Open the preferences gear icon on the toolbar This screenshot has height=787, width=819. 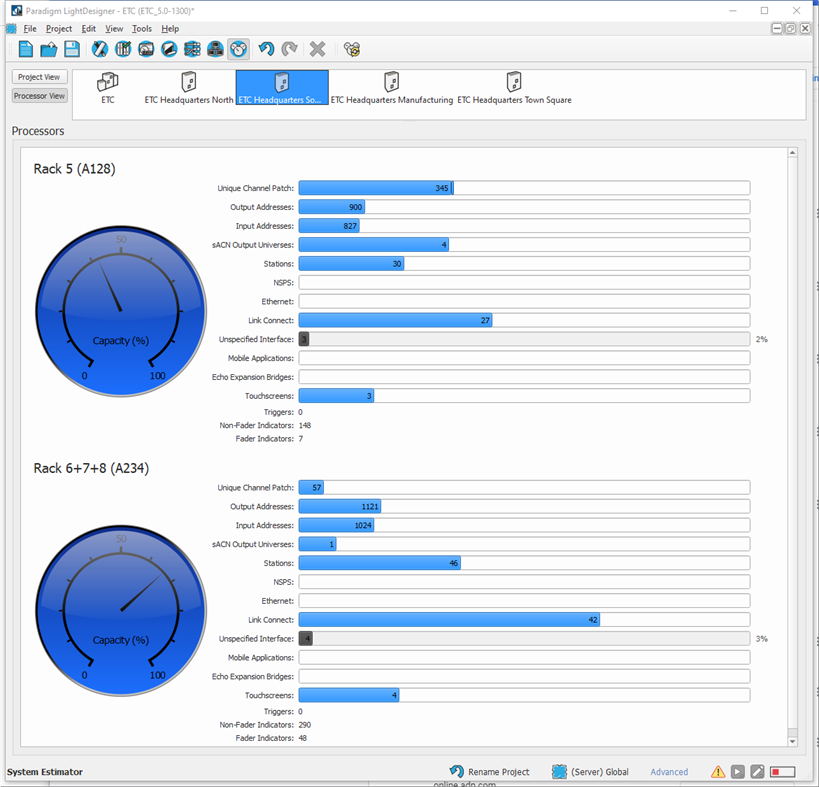(353, 48)
